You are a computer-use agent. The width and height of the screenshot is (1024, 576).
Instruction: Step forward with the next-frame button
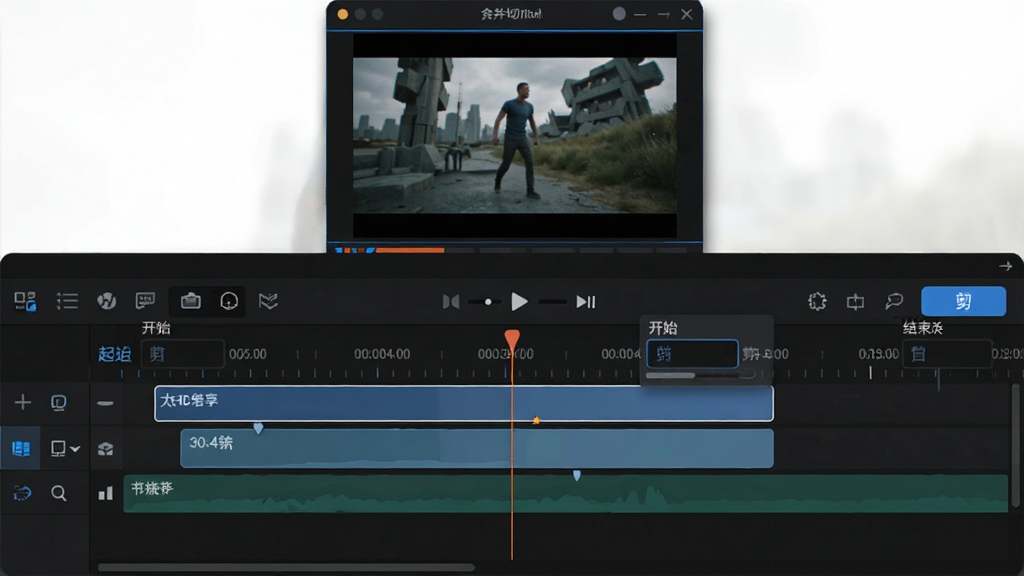pos(586,302)
